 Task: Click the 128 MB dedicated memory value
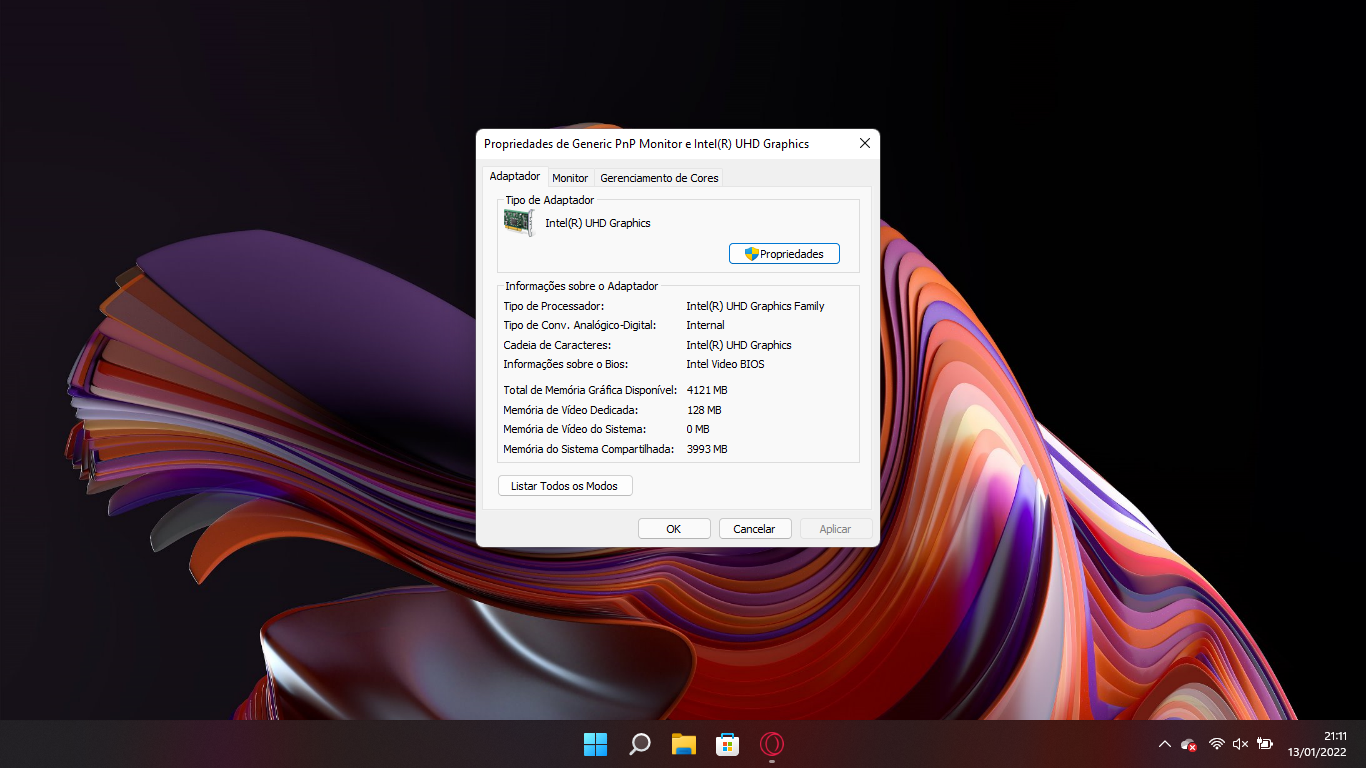click(704, 410)
